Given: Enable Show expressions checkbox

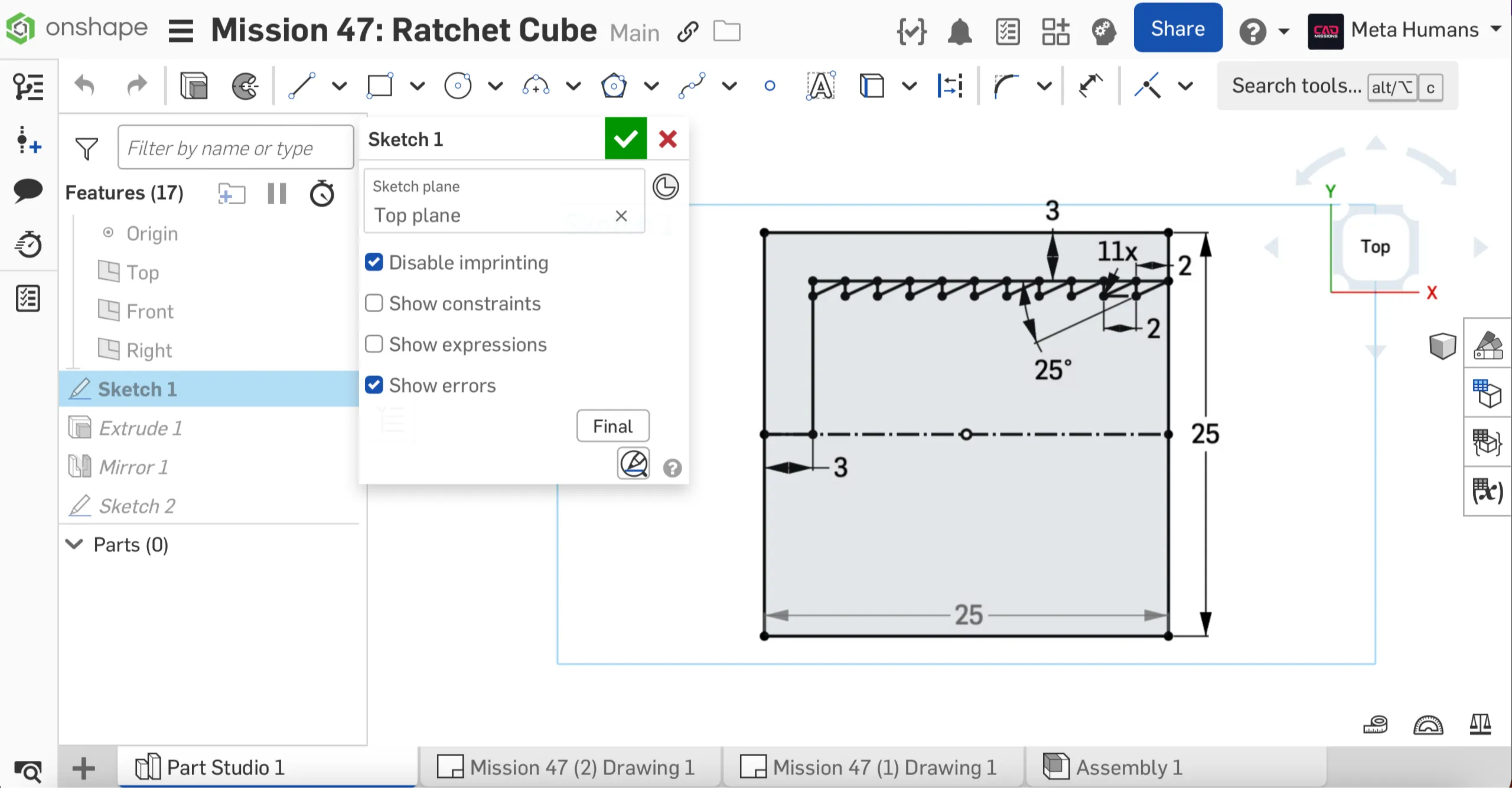Looking at the screenshot, I should pyautogui.click(x=374, y=344).
